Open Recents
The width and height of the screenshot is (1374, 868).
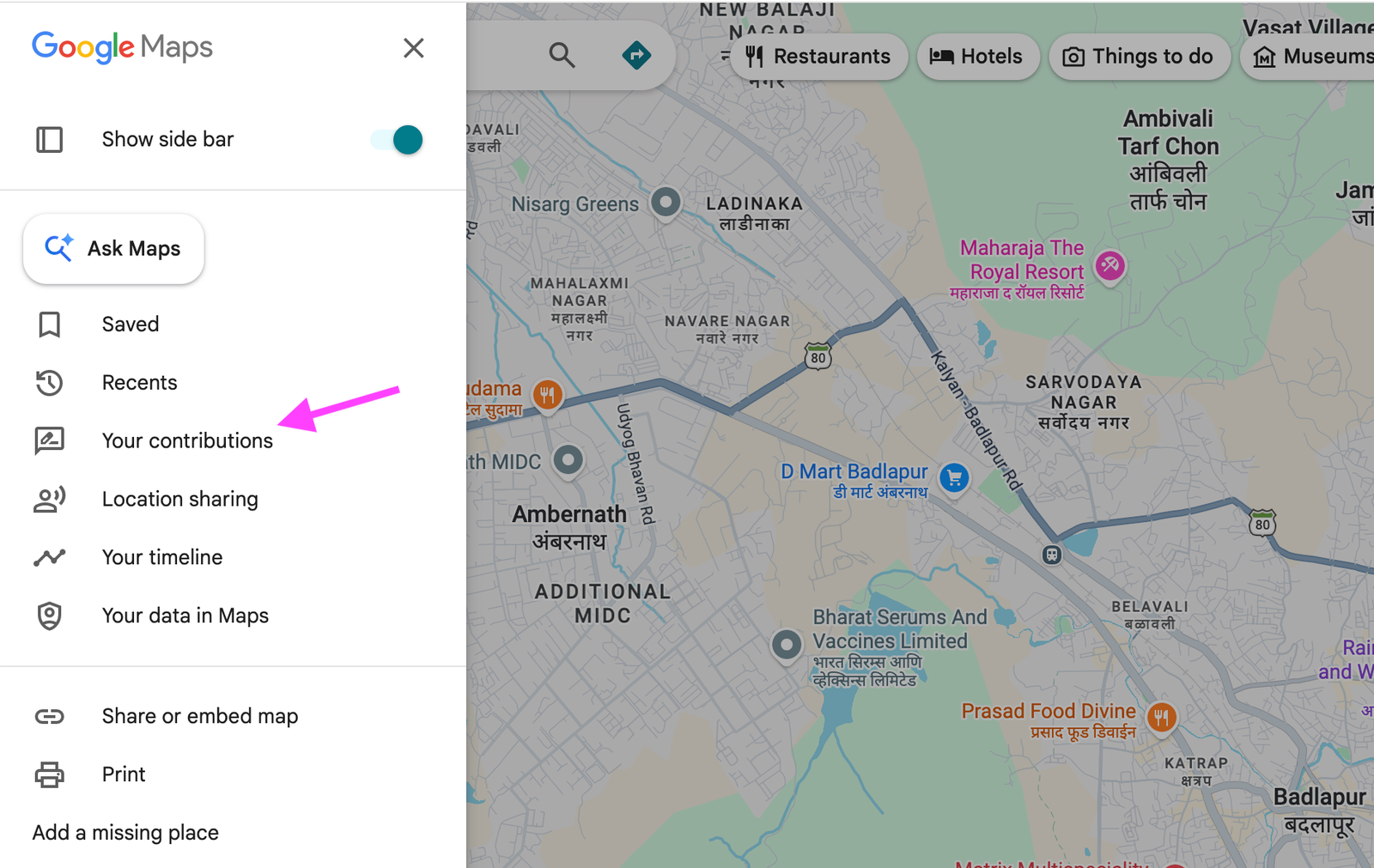[x=139, y=383]
